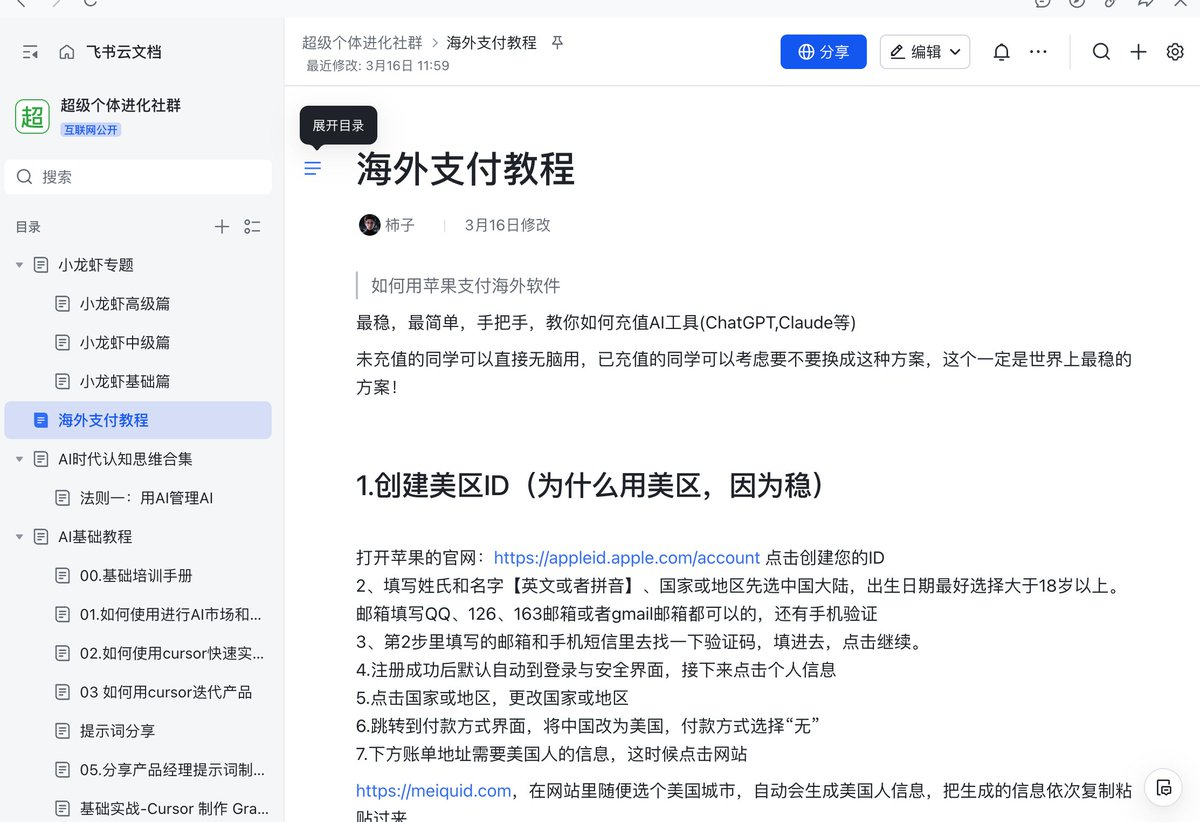Collapse the AI基础教程 tree section
This screenshot has height=822, width=1200.
click(19, 537)
